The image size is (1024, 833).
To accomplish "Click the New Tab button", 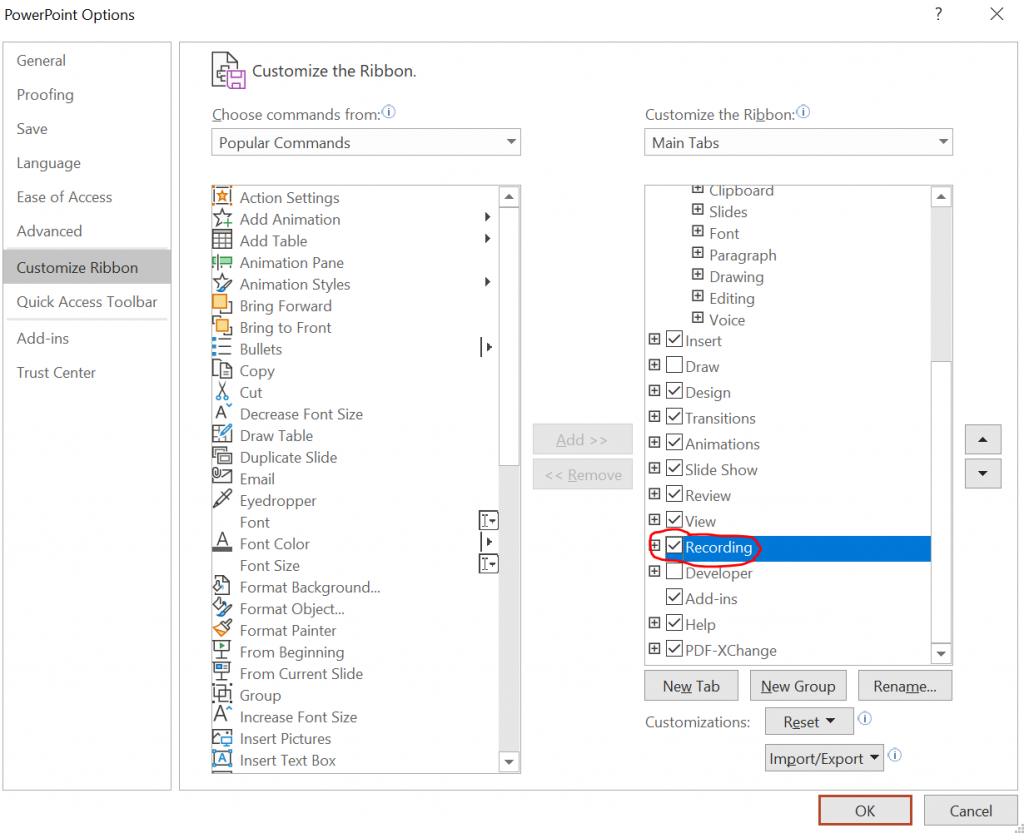I will (691, 686).
